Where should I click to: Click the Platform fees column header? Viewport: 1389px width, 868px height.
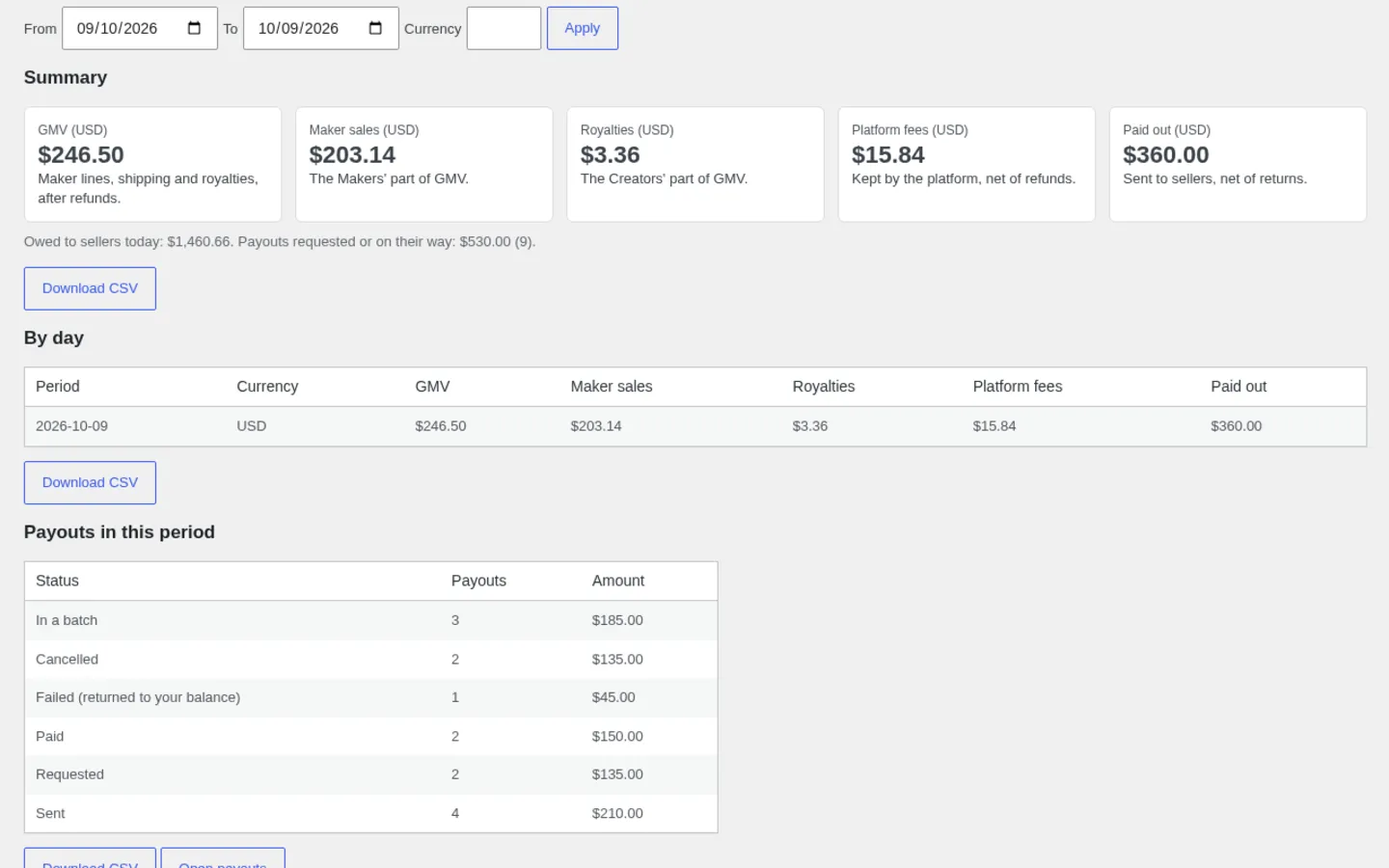[x=1018, y=387]
